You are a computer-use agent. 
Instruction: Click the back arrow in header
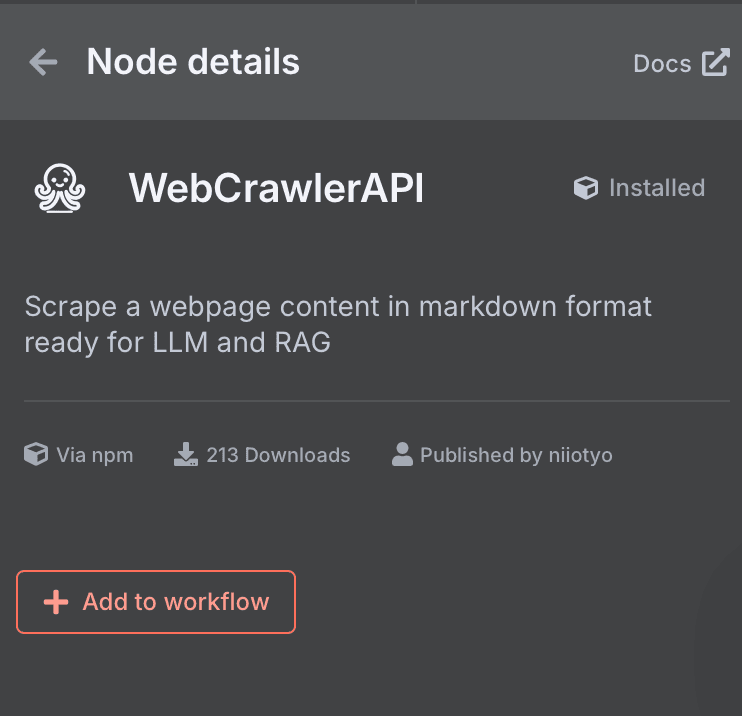[43, 63]
